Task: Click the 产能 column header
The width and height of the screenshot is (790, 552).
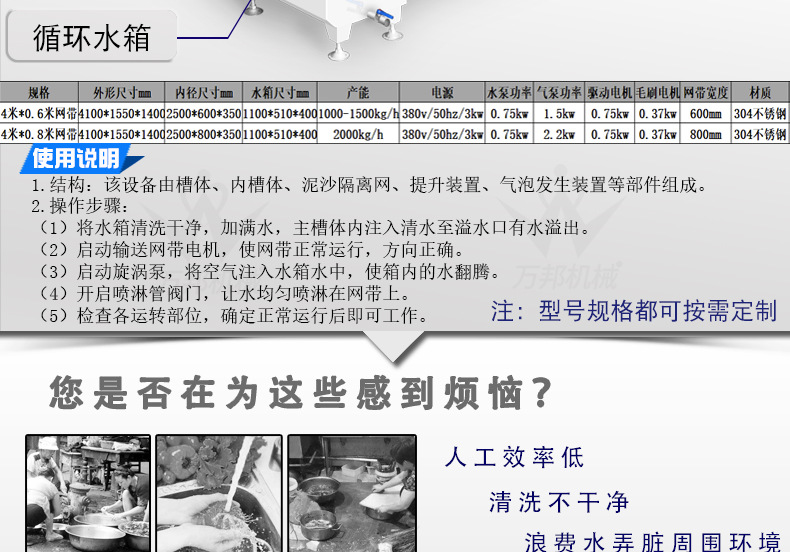Action: click(358, 92)
